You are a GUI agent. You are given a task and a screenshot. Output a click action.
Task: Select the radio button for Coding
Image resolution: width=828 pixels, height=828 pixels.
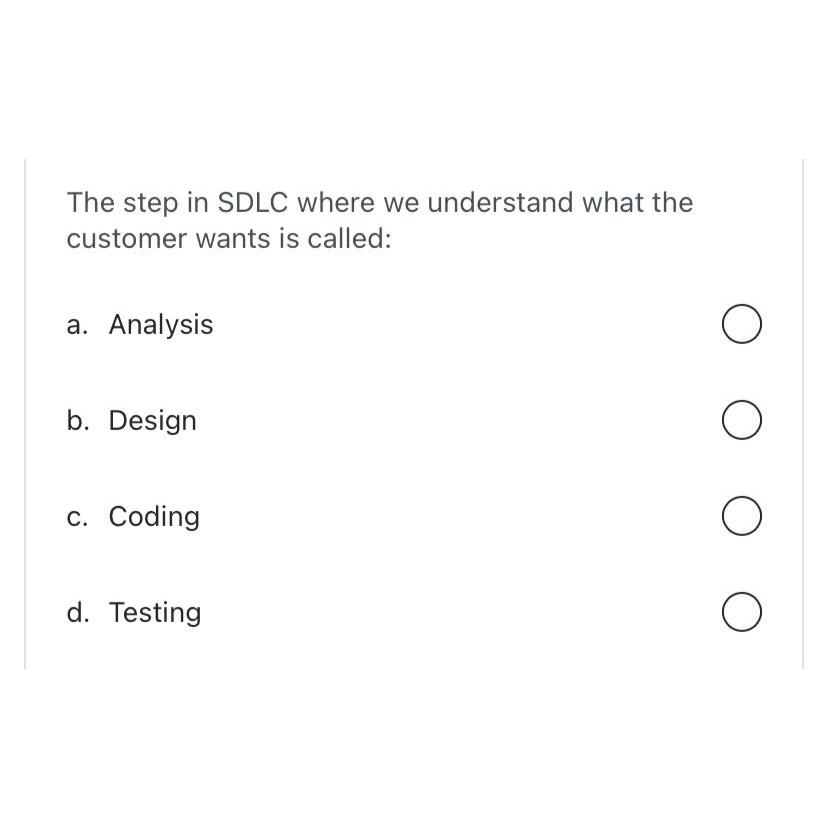pyautogui.click(x=741, y=516)
